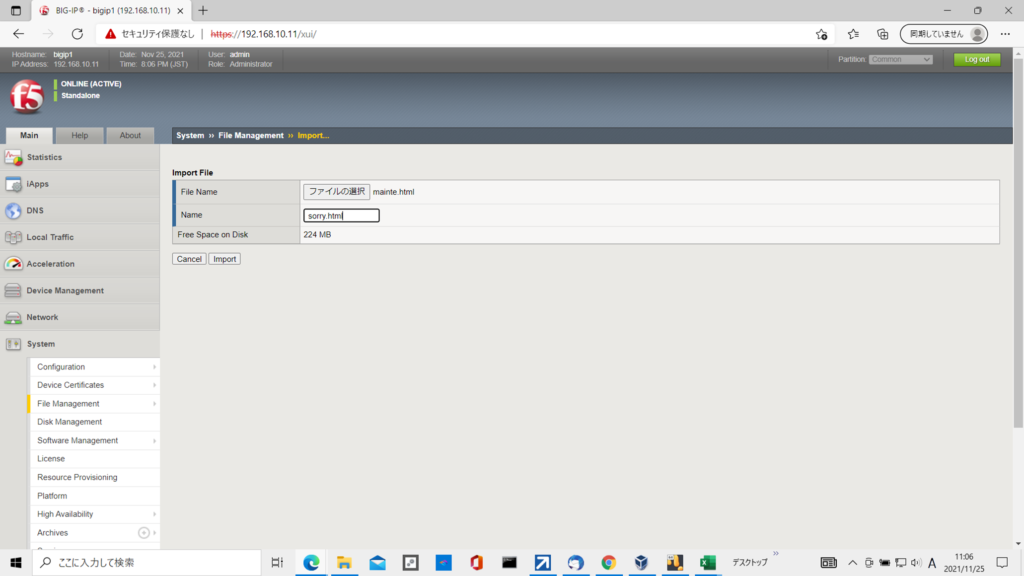
Task: Click the Name text field
Action: pyautogui.click(x=341, y=215)
